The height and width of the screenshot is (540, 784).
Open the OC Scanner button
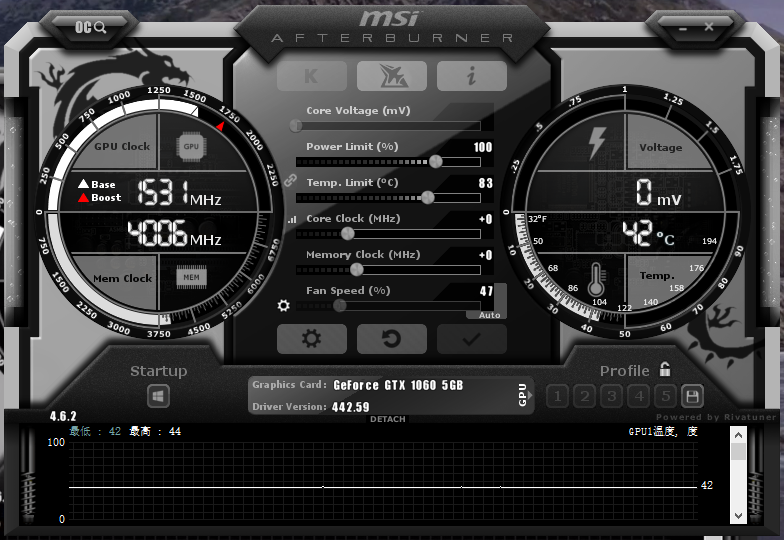[90, 27]
